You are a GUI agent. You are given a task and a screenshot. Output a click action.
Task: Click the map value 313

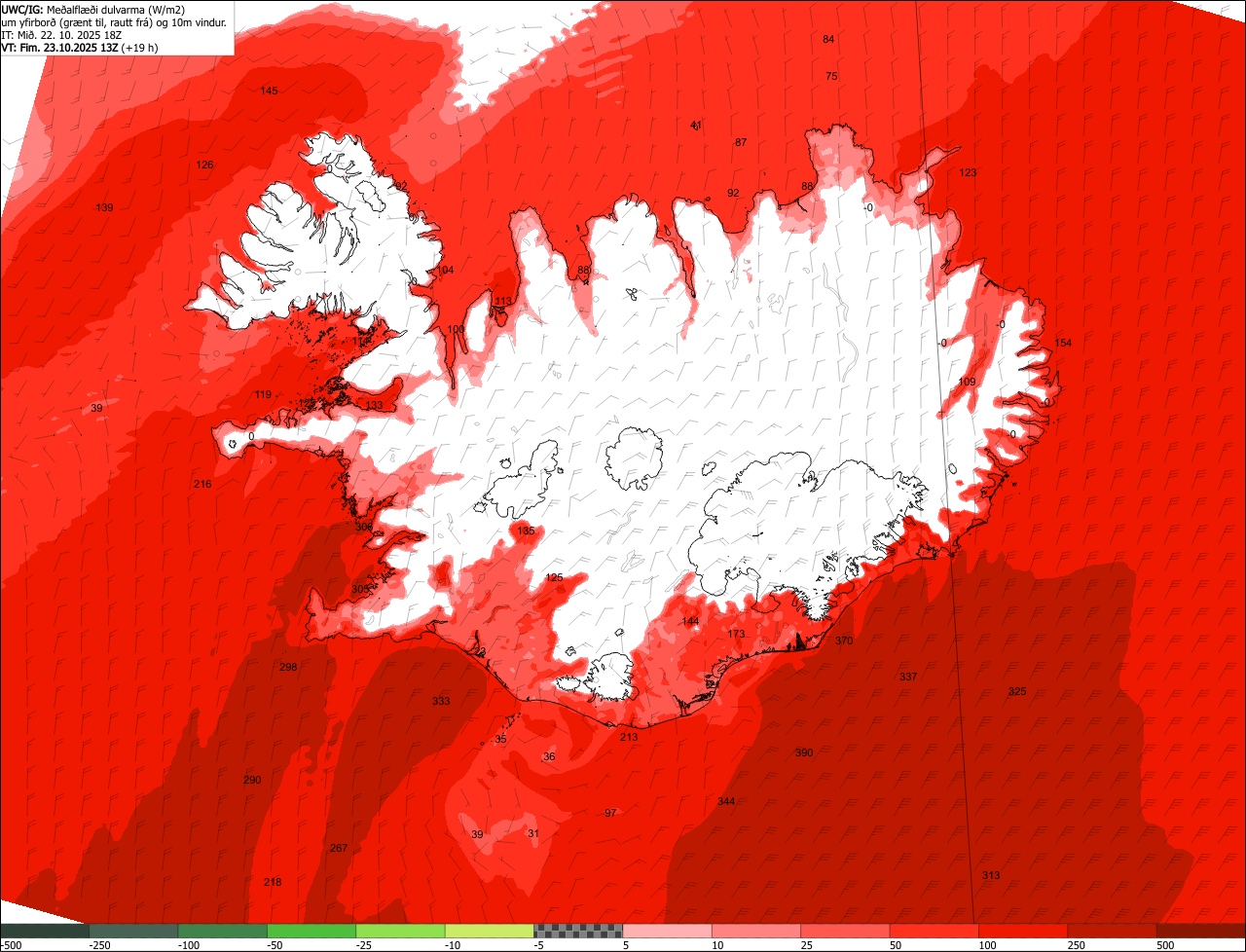(x=991, y=875)
